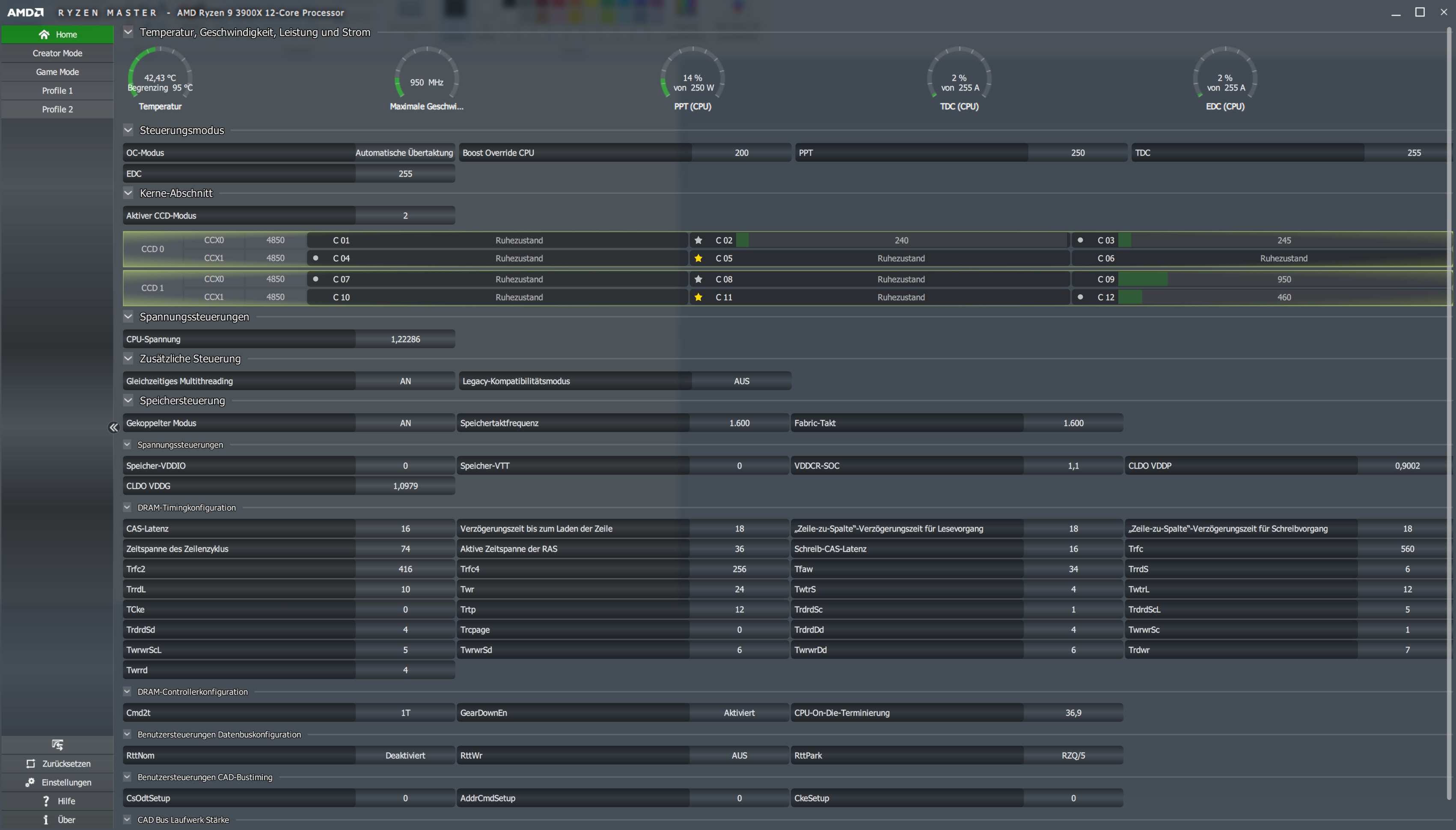The image size is (1456, 830).
Task: Click Speichertaktfrequenz value 1.600
Action: (739, 423)
